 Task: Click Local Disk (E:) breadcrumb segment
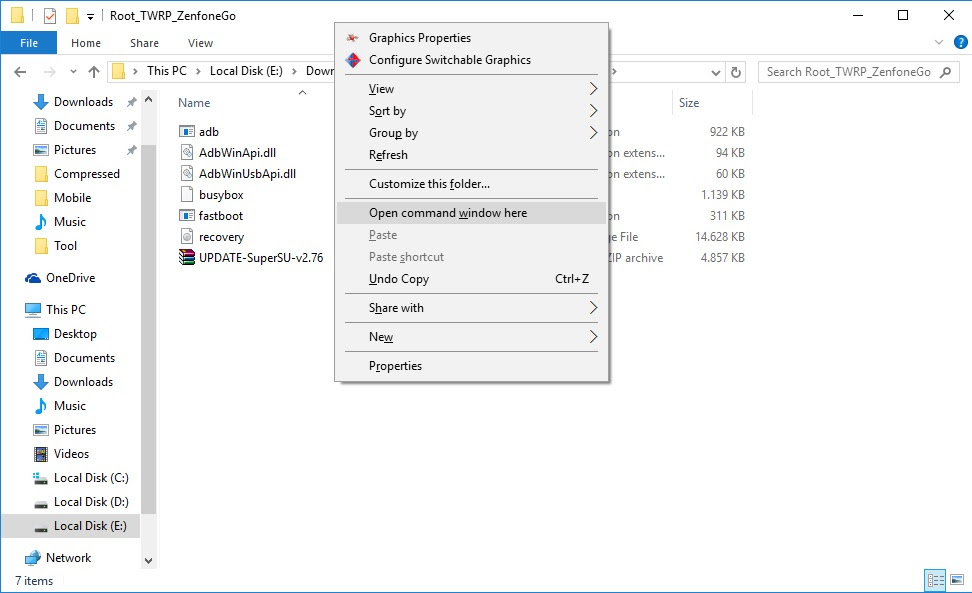click(x=246, y=71)
